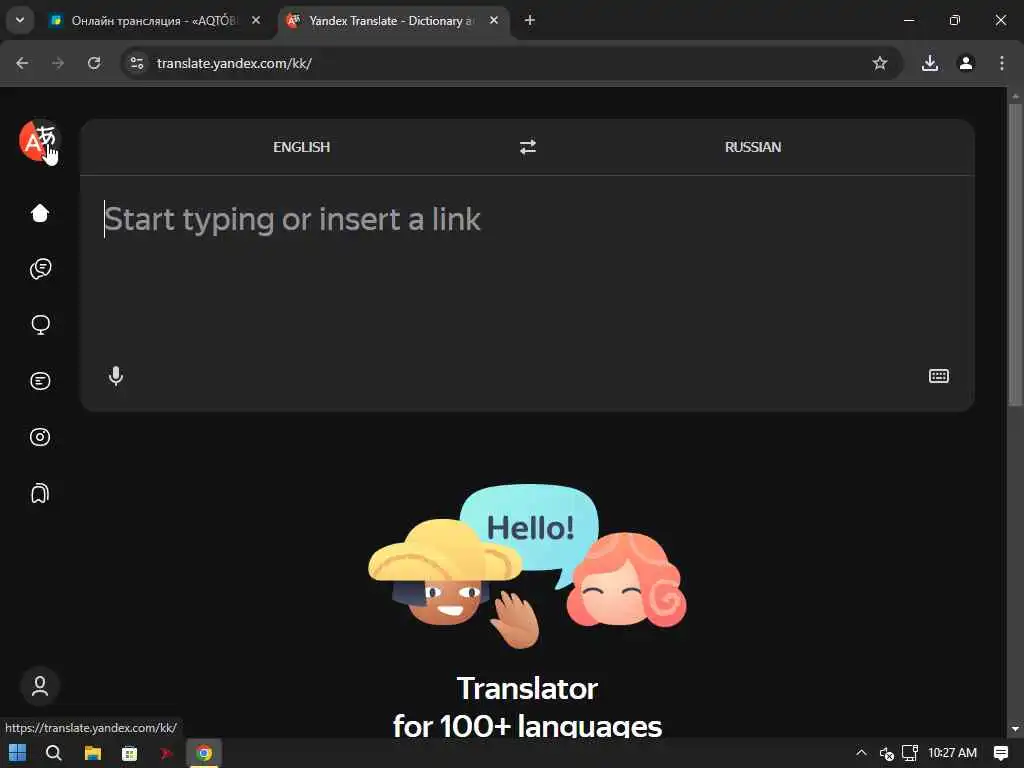The width and height of the screenshot is (1024, 768).
Task: Open a new browser tab
Action: (x=530, y=20)
